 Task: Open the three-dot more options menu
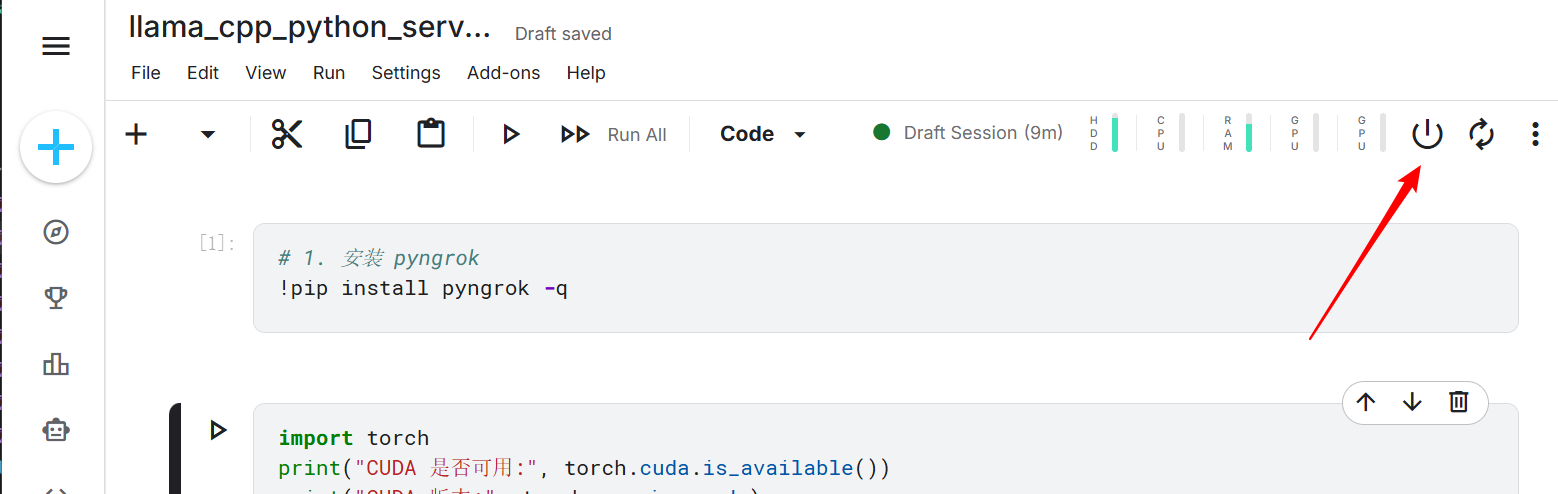(x=1535, y=134)
